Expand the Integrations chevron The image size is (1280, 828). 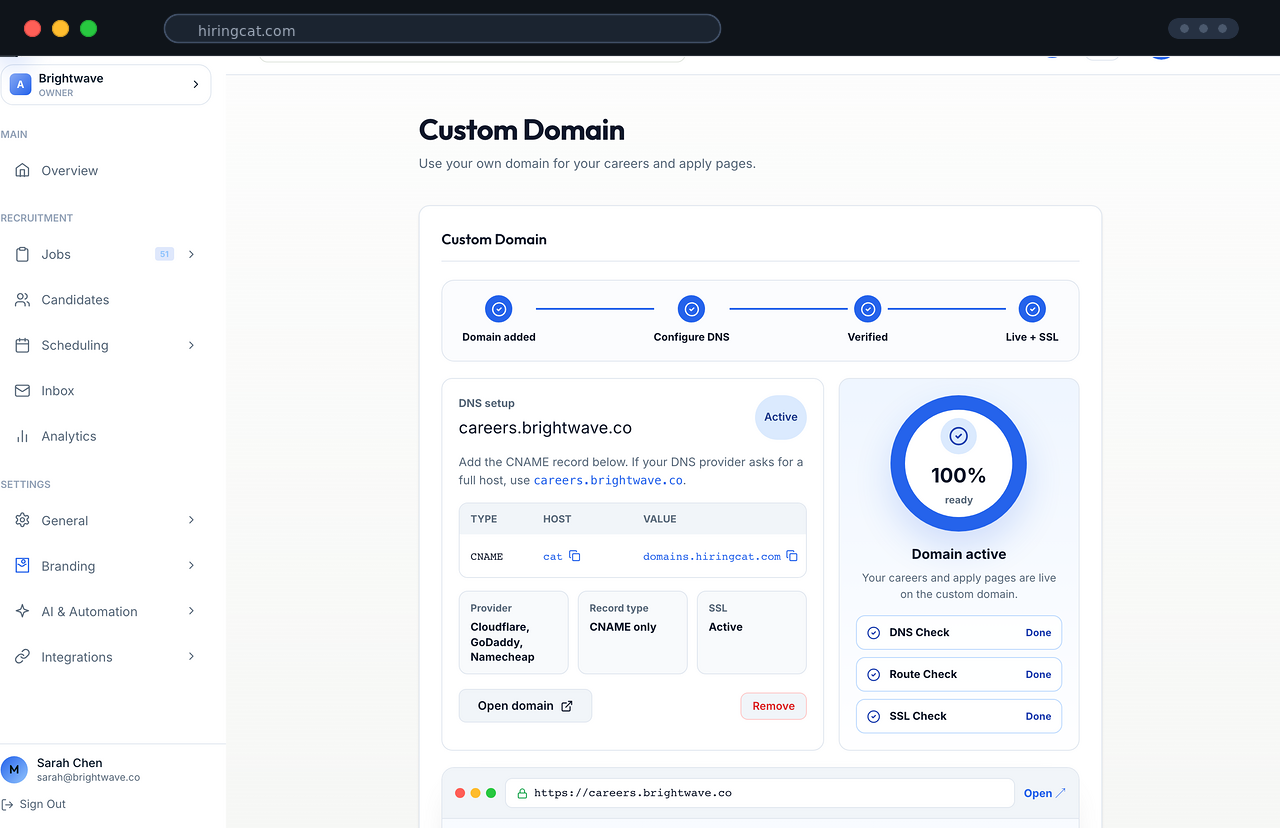coord(191,657)
